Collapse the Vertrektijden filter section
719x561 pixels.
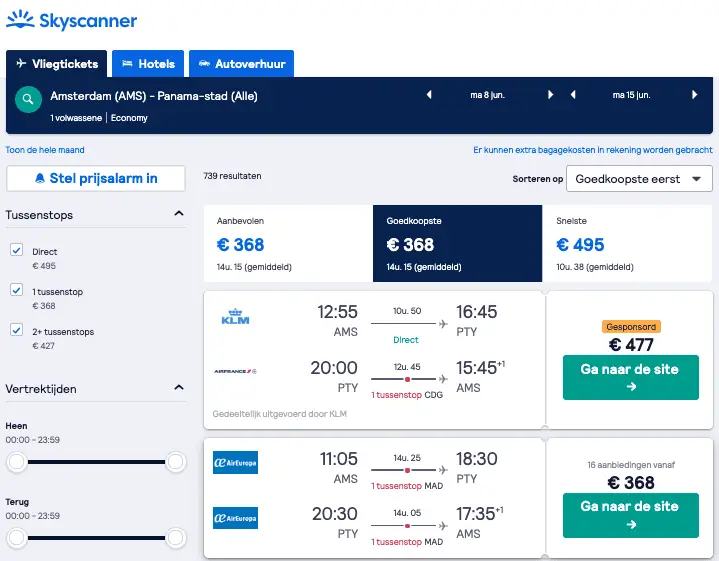(179, 388)
